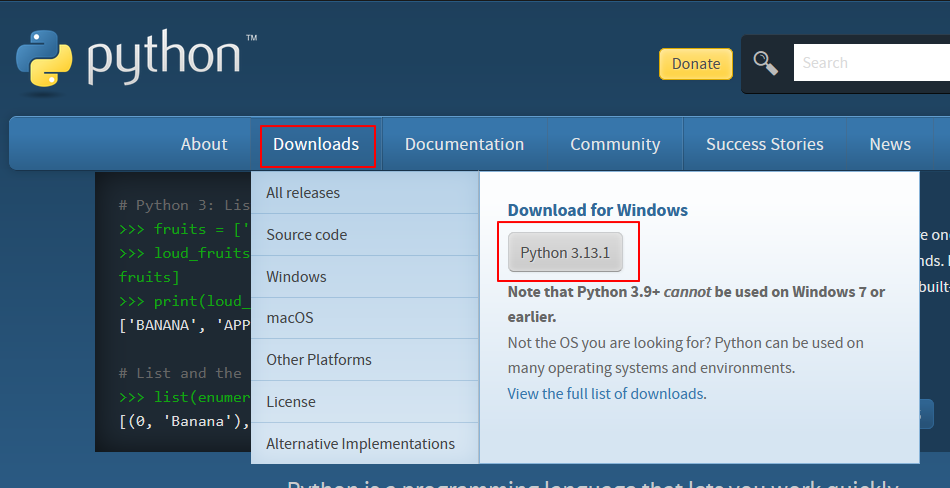
Task: Click 'Not the OS you are looking for?' text
Action: point(609,343)
